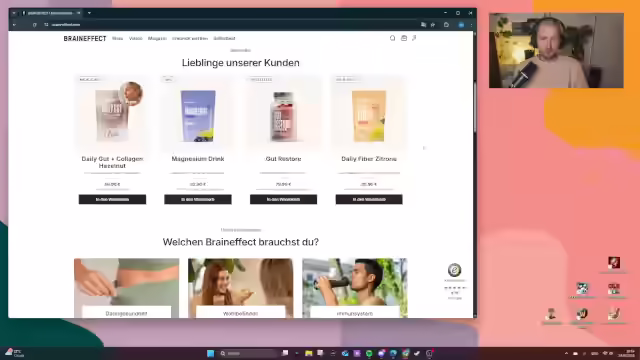Open the Darmgesundheit category card
Image resolution: width=640 pixels, height=360 pixels.
tap(127, 288)
